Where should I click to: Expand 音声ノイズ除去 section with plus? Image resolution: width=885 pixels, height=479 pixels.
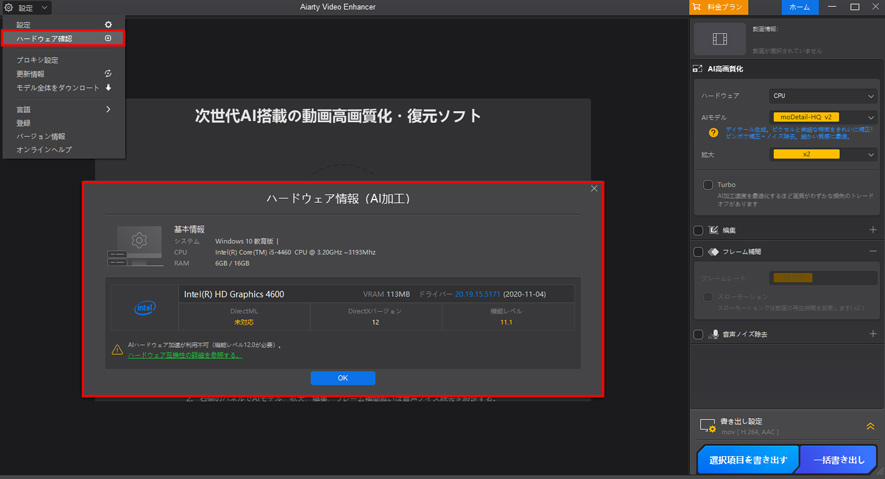(x=873, y=334)
